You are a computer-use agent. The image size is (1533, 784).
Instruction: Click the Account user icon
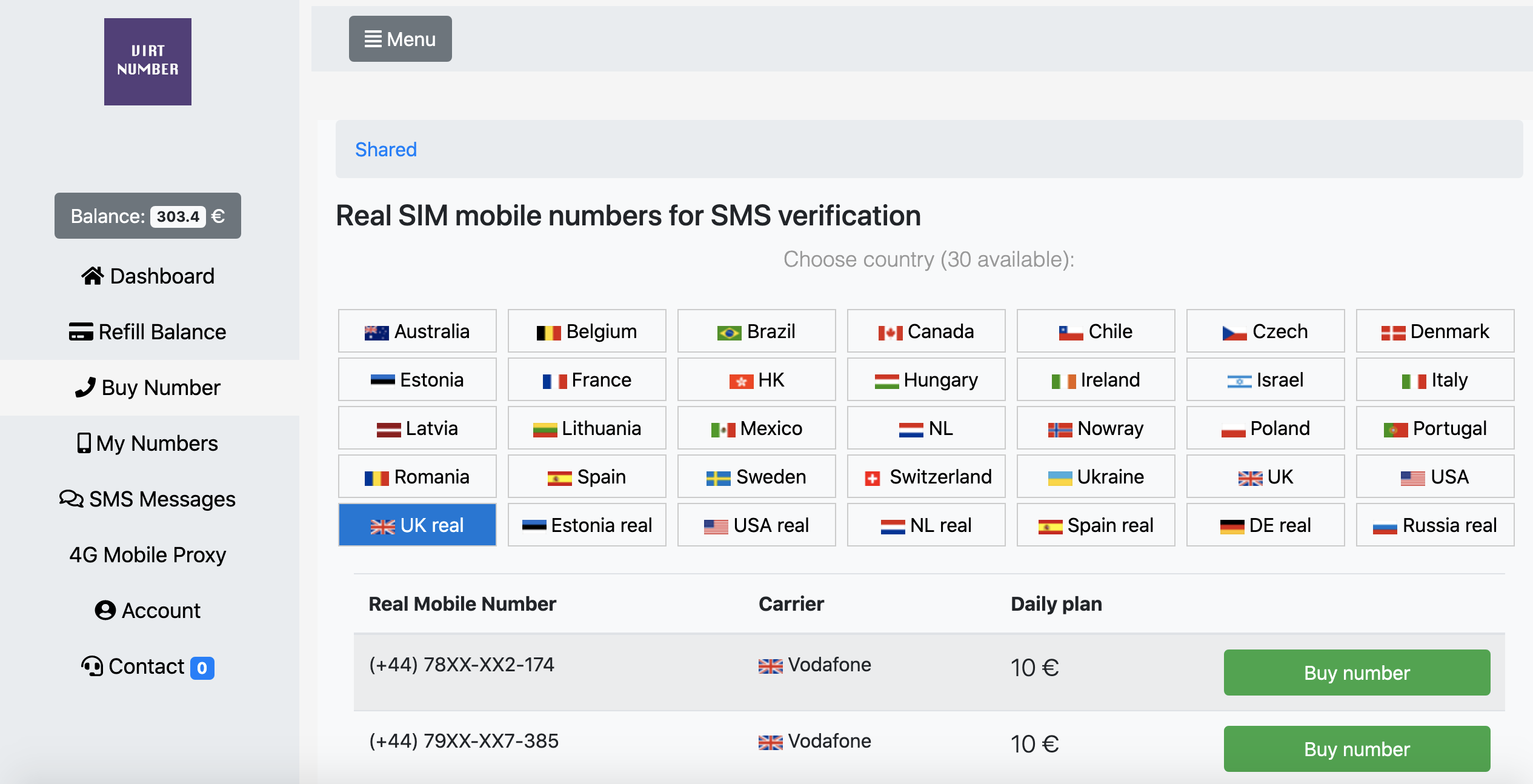(105, 610)
